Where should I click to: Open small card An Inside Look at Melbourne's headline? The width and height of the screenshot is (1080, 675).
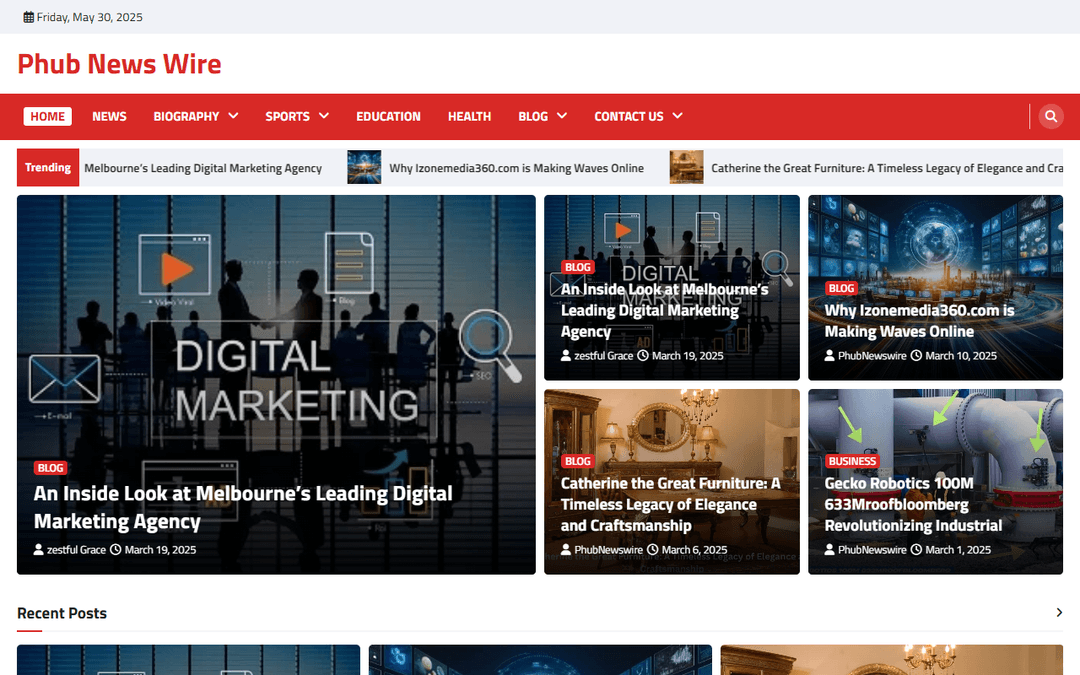tap(664, 310)
